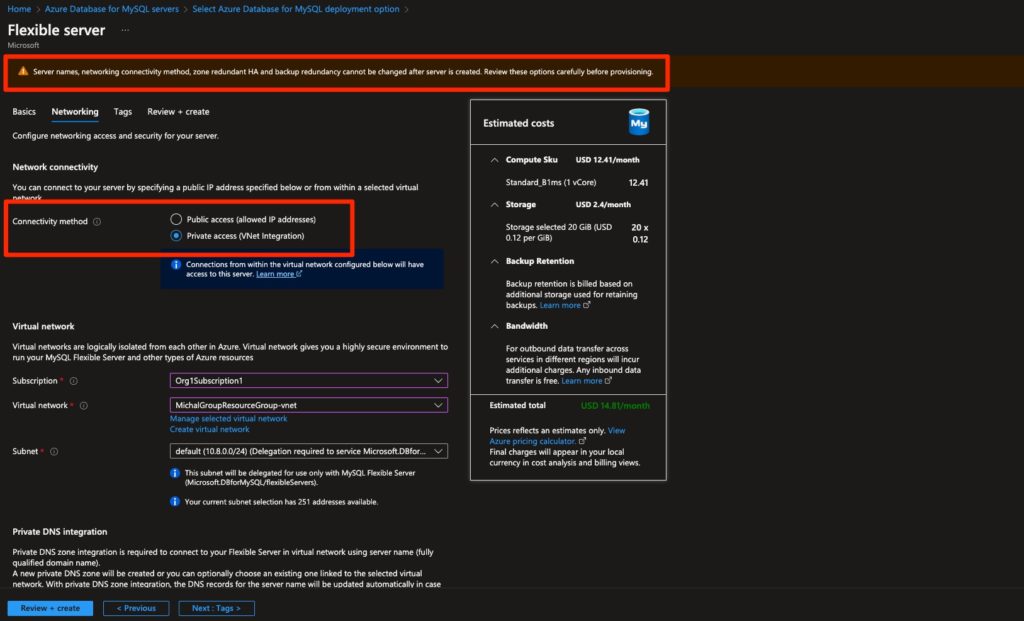Open Learn more link in connections notice
The height and width of the screenshot is (621, 1024).
(279, 274)
